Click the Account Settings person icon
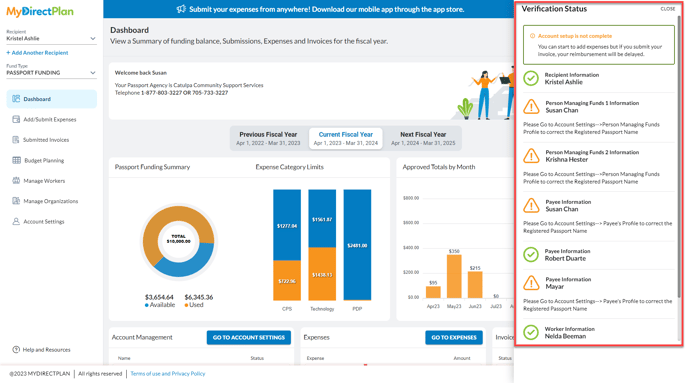This screenshot has width=687, height=383. (16, 221)
